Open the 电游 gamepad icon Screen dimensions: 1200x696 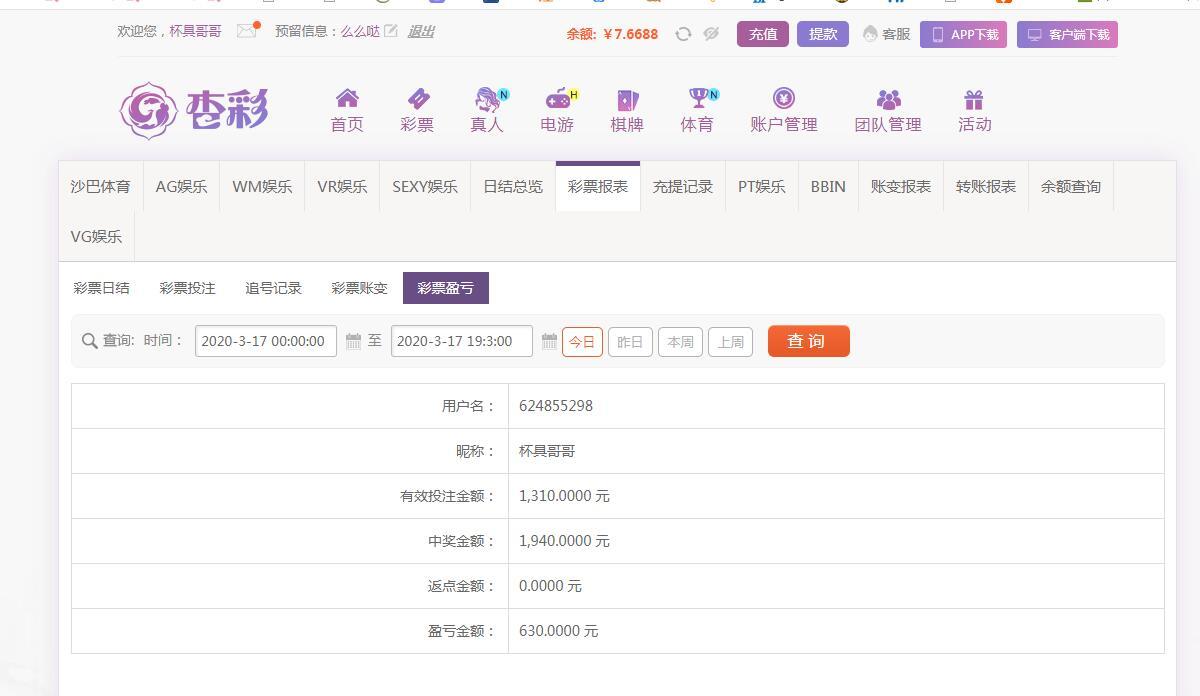coord(557,99)
